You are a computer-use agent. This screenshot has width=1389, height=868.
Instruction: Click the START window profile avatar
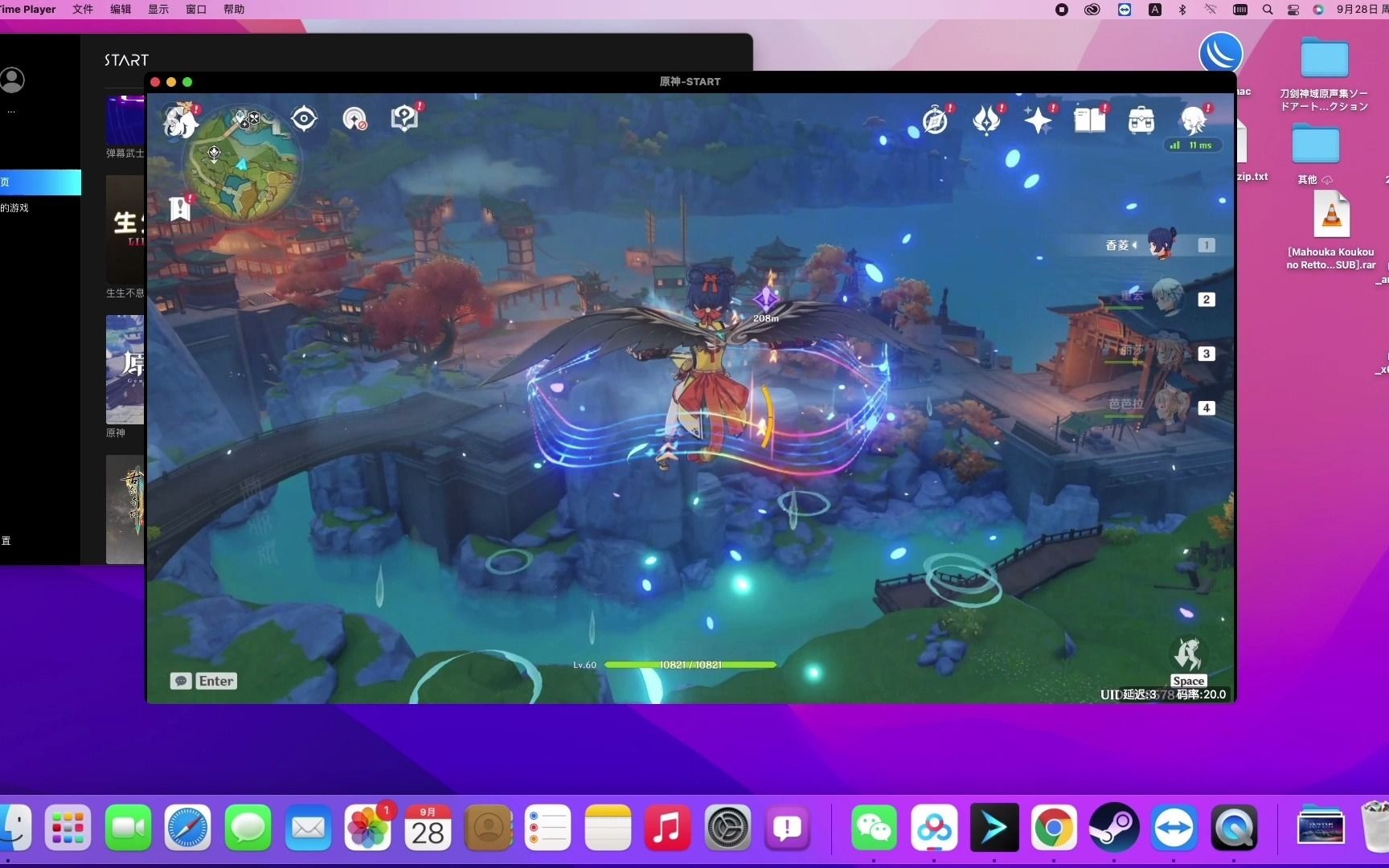[12, 80]
